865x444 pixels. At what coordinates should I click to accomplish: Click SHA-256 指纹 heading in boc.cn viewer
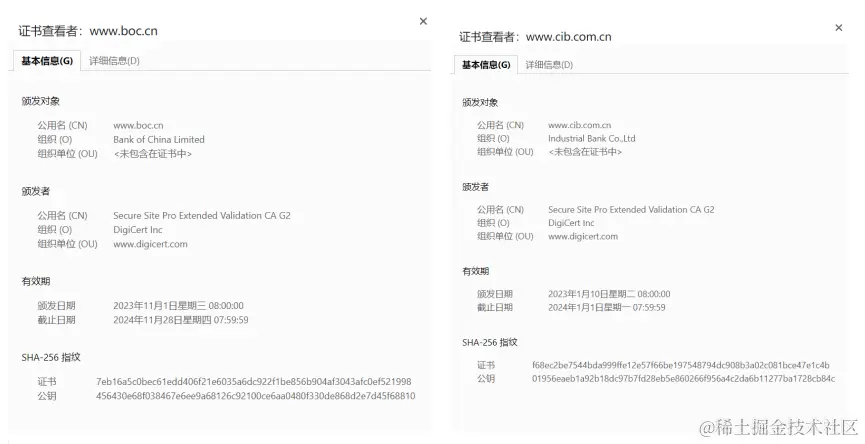[x=51, y=357]
